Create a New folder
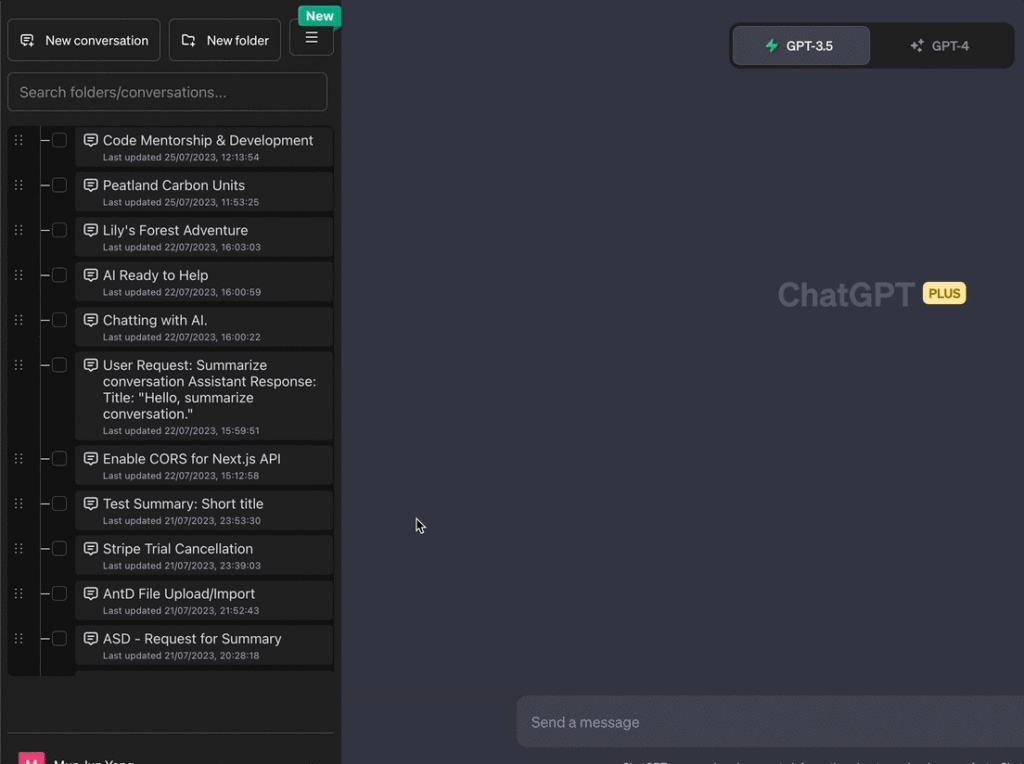The height and width of the screenshot is (764, 1024). [225, 40]
